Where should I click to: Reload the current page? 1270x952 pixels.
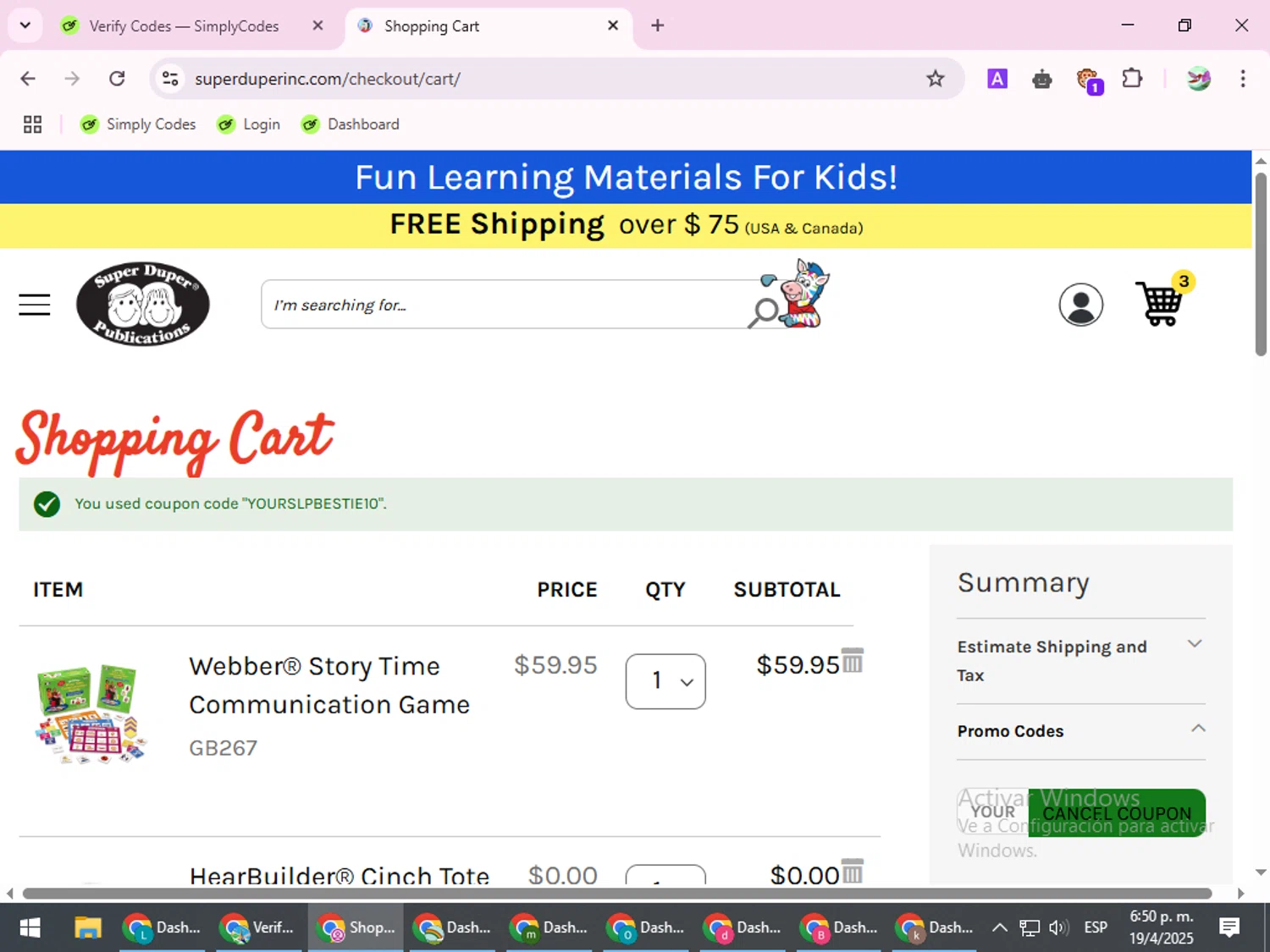pyautogui.click(x=117, y=79)
